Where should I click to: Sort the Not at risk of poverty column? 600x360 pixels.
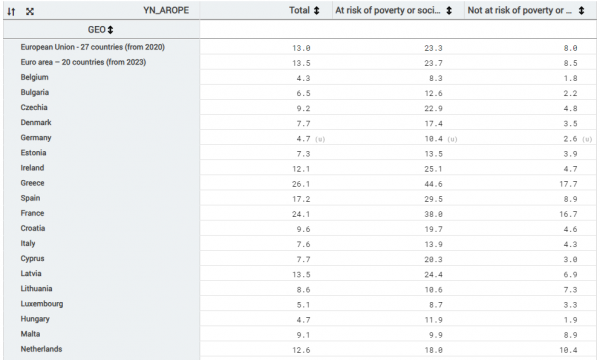click(581, 11)
